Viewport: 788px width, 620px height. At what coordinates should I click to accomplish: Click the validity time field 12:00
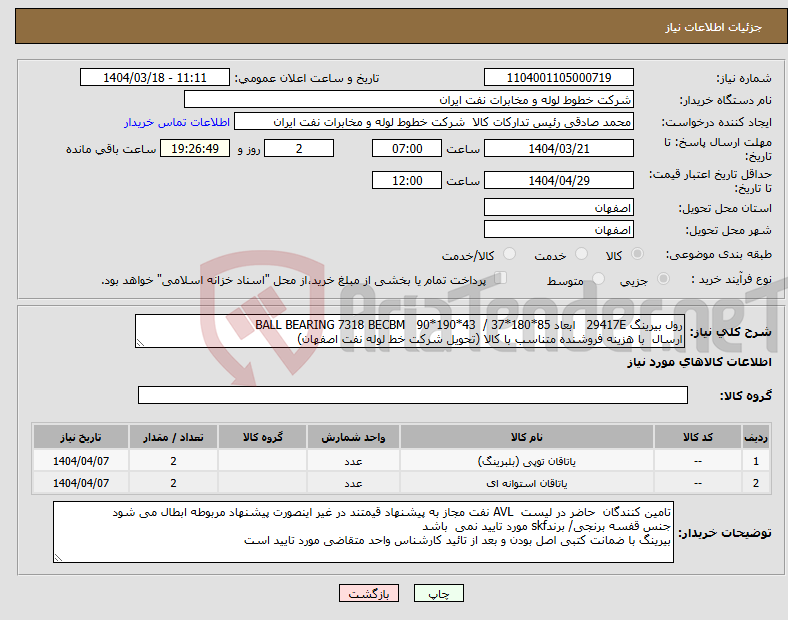(407, 180)
